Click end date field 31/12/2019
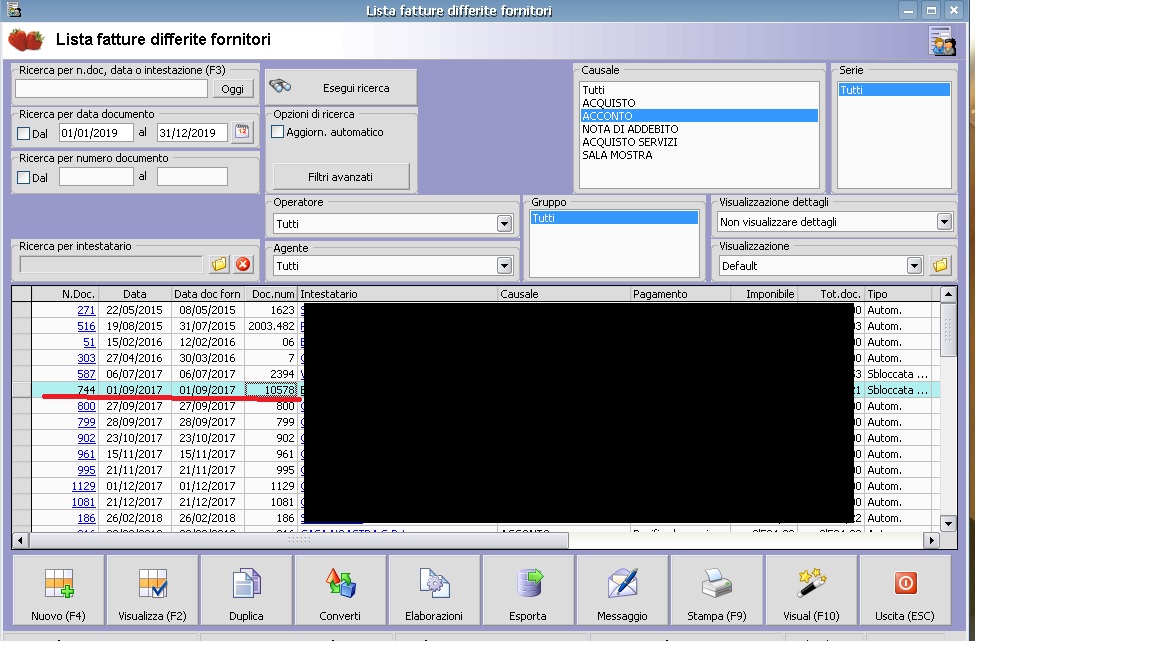Image resolution: width=1152 pixels, height=648 pixels. pyautogui.click(x=192, y=133)
